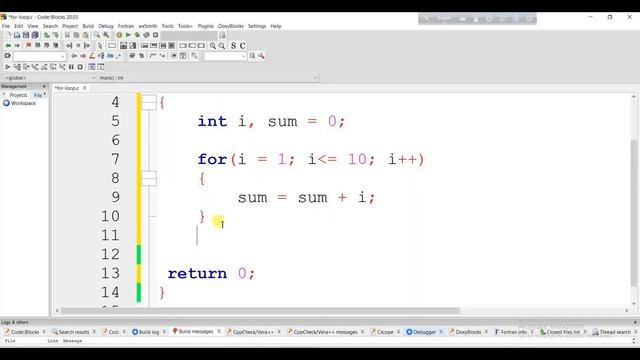640x360 pixels.
Task: Switch to the Build log tab
Action: point(149,332)
